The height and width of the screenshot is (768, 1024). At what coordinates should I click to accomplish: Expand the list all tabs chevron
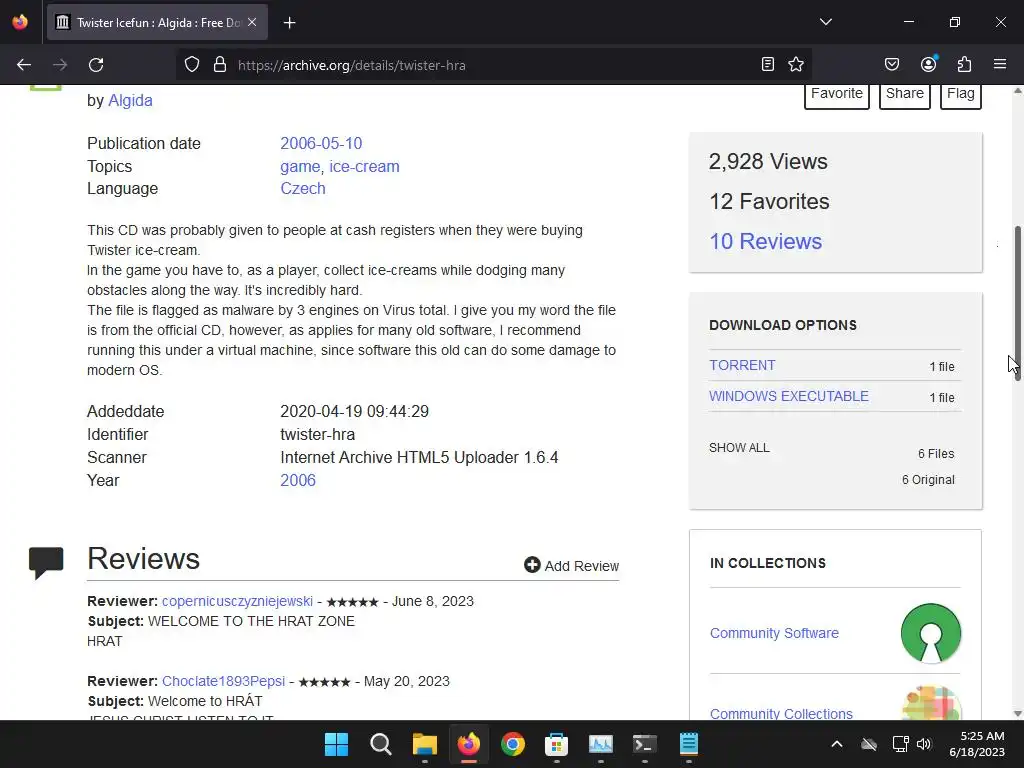(825, 22)
